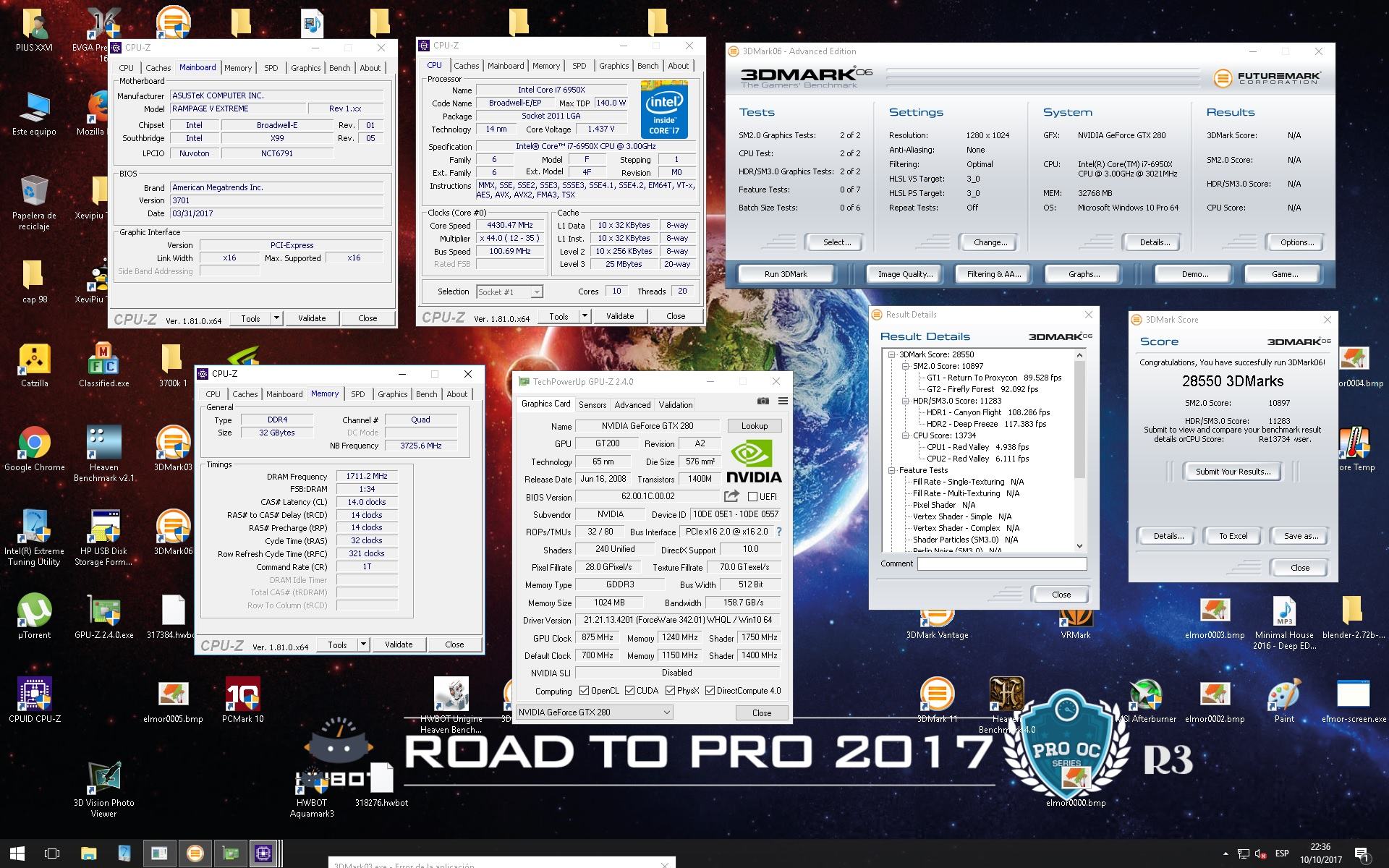Click the BIOS export arrow icon in GPU-Z
The height and width of the screenshot is (868, 1389).
731,496
